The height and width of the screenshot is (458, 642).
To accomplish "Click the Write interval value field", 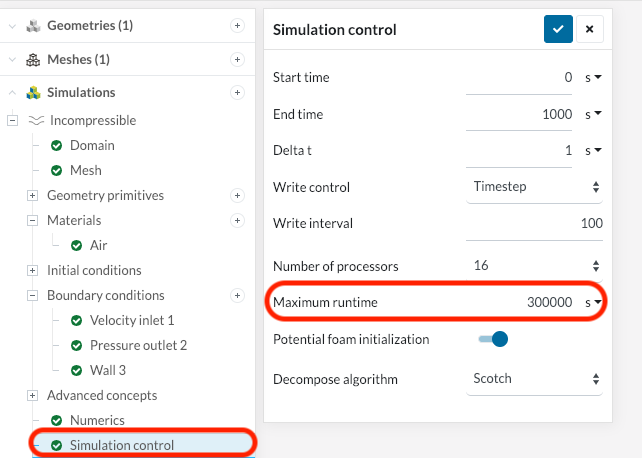I will [535, 223].
